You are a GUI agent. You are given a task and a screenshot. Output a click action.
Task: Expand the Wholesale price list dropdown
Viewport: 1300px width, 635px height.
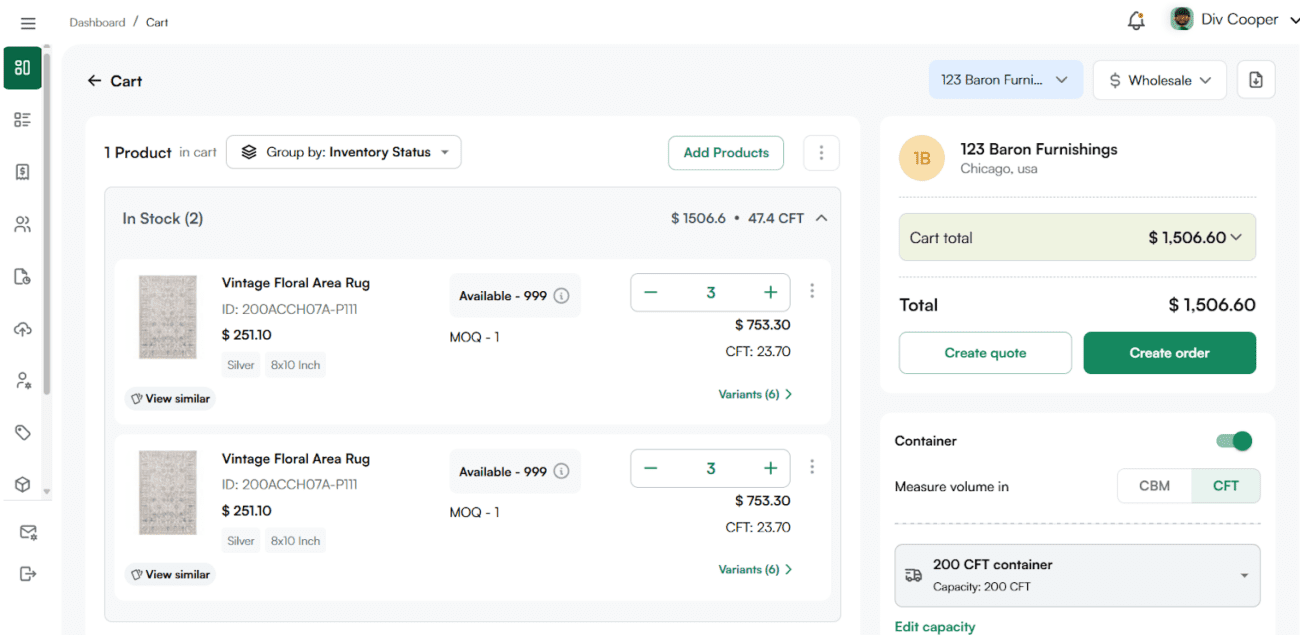click(1159, 80)
